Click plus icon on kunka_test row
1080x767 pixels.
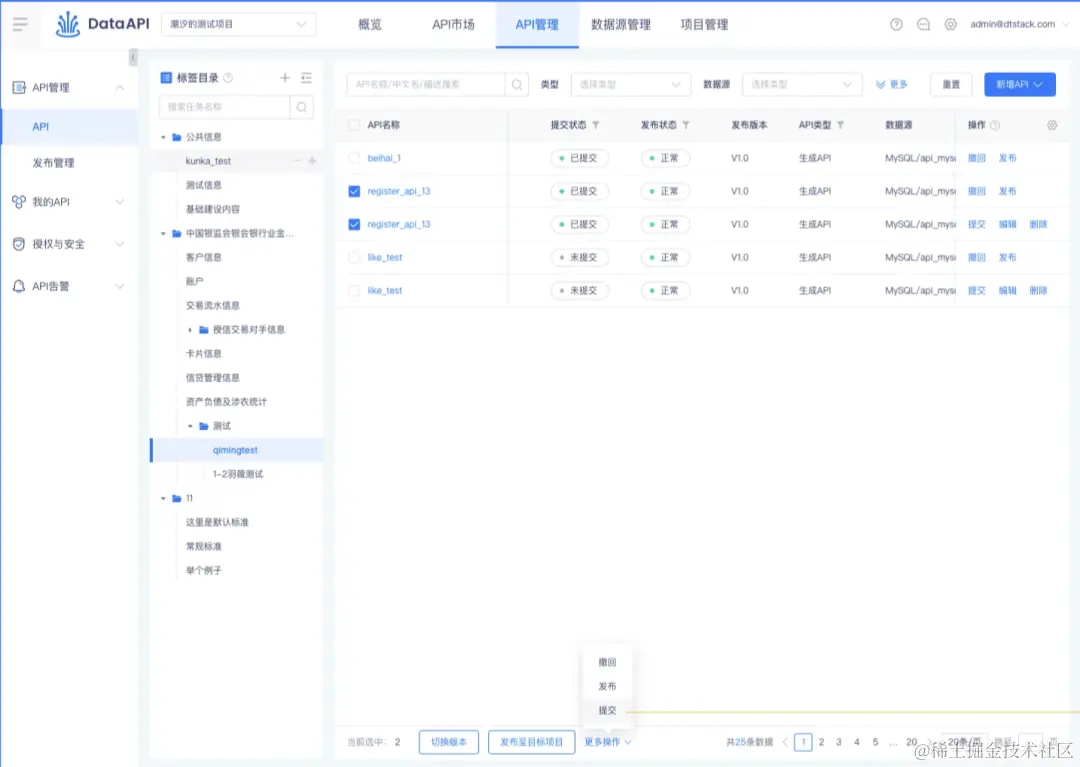click(312, 160)
